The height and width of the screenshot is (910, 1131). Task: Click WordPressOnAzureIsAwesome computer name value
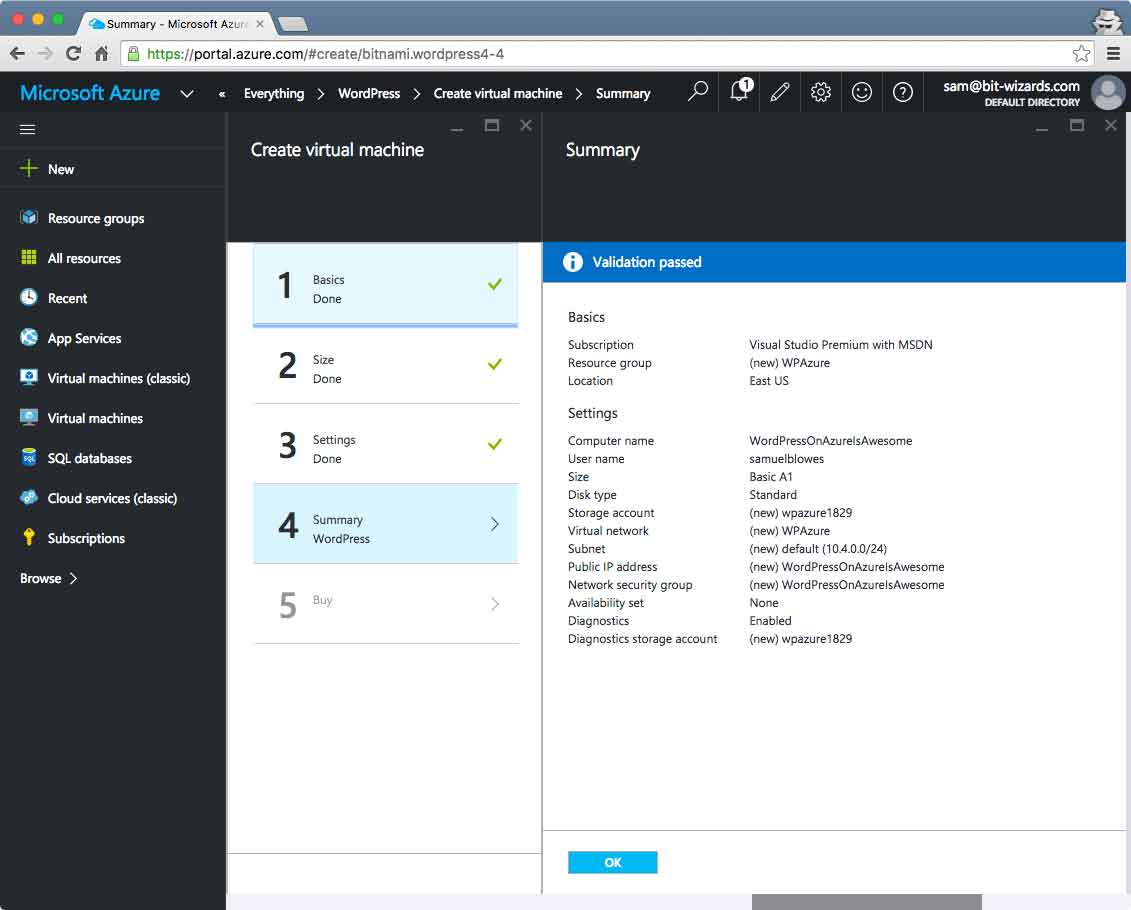click(x=830, y=441)
